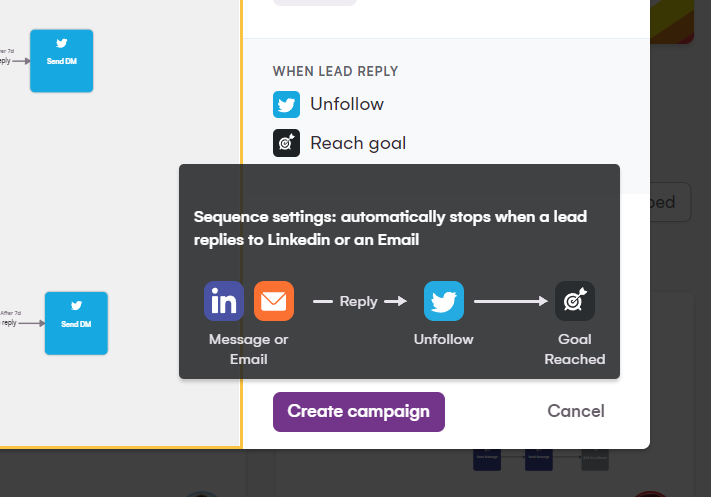The image size is (711, 497).
Task: Select the upper Send DM node
Action: pos(61,60)
